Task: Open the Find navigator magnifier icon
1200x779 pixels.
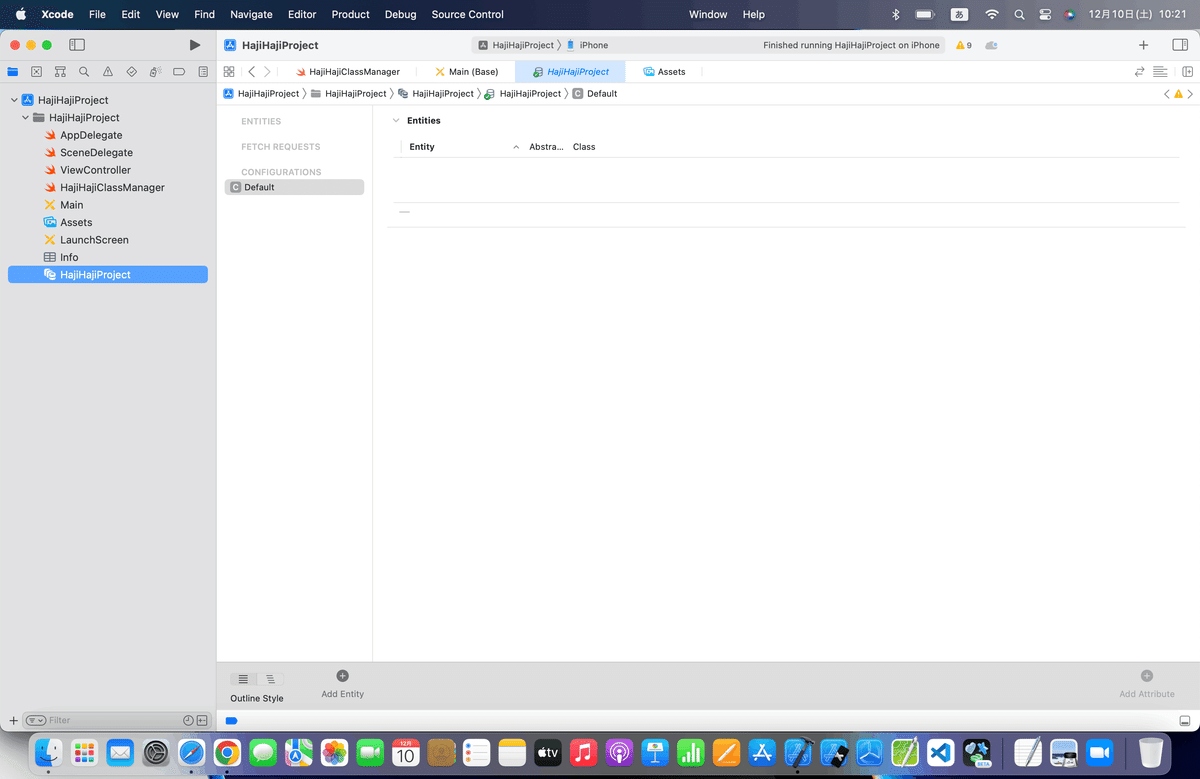Action: click(x=84, y=72)
